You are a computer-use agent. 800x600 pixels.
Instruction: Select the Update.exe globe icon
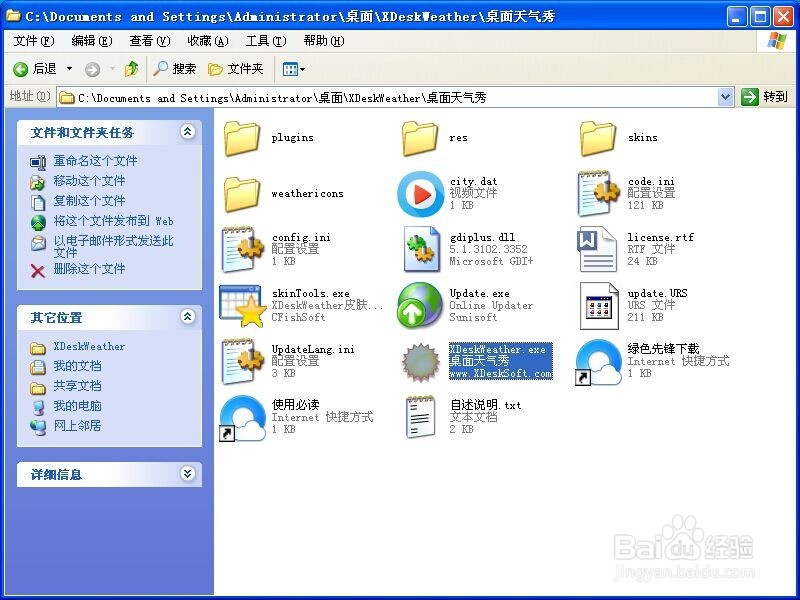point(420,305)
